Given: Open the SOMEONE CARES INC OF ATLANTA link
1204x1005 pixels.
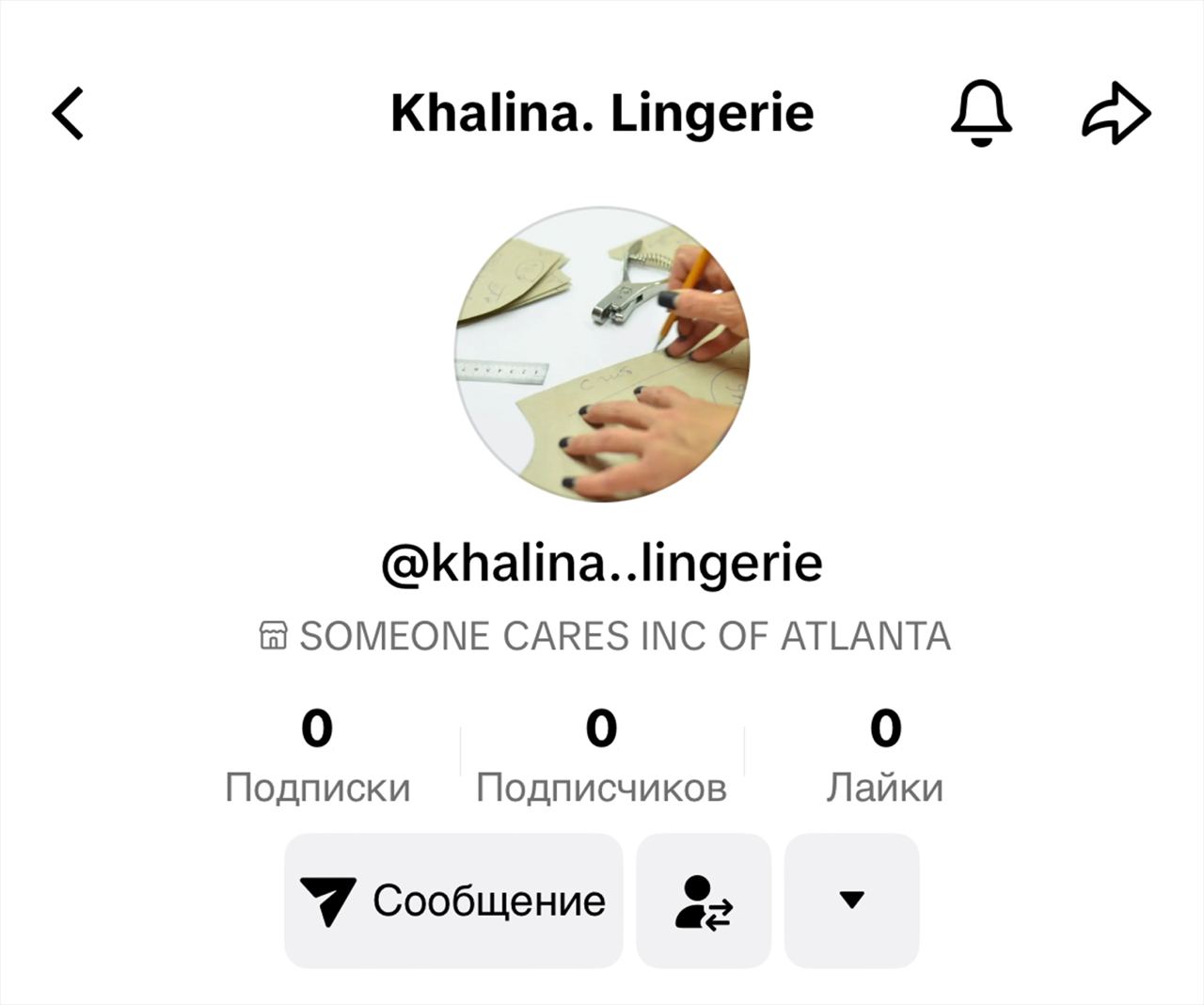Looking at the screenshot, I should pos(625,637).
